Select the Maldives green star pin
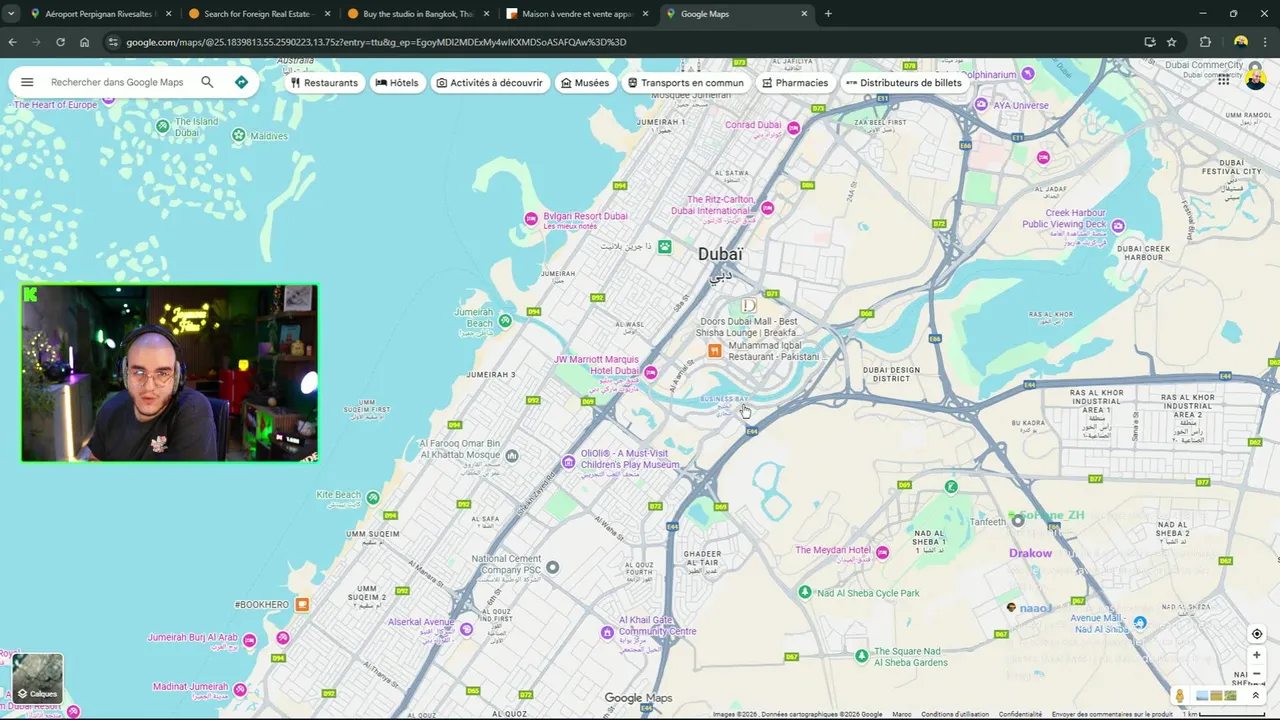This screenshot has height=720, width=1280. coord(238,135)
